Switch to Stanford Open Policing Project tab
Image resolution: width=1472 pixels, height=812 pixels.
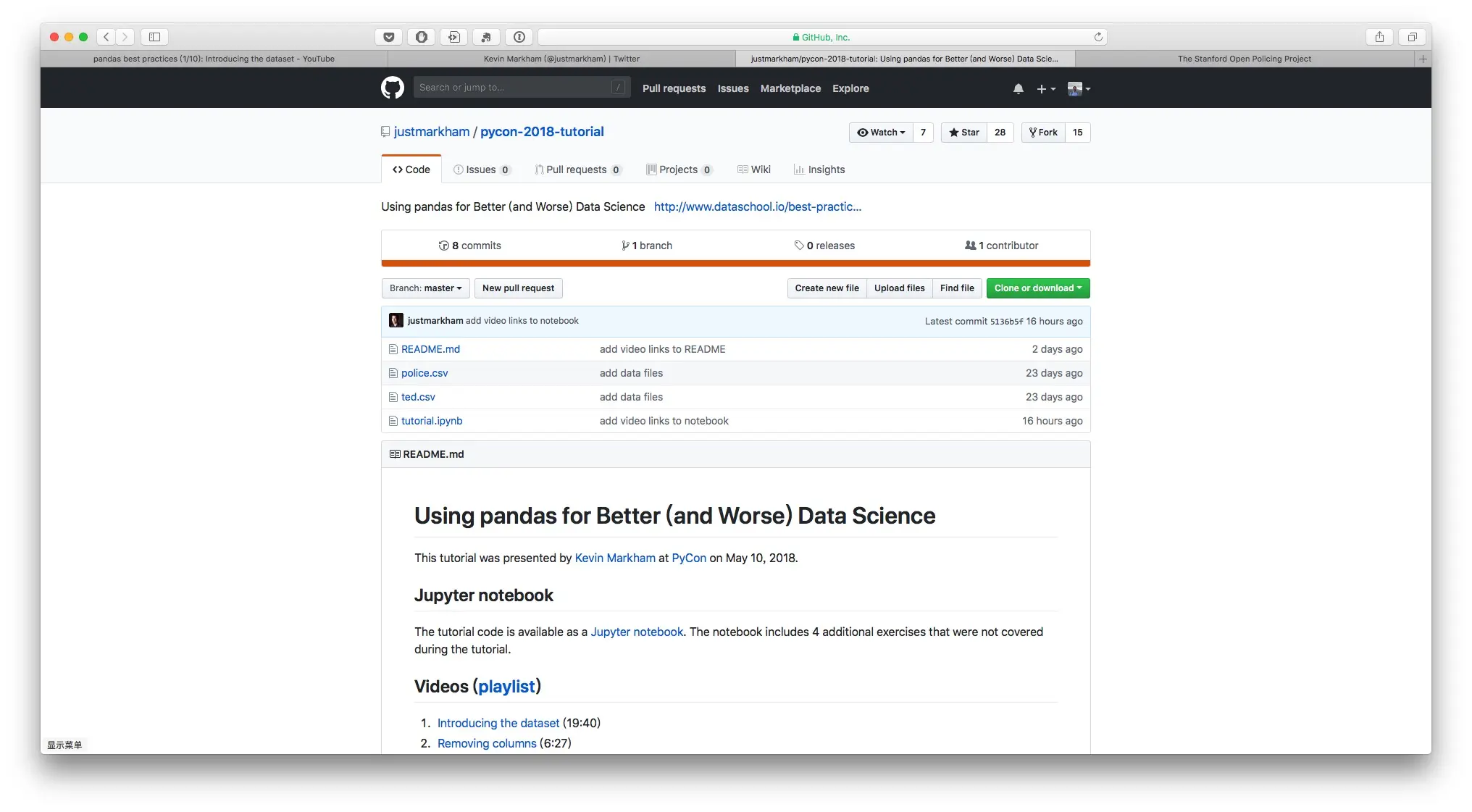coord(1245,59)
